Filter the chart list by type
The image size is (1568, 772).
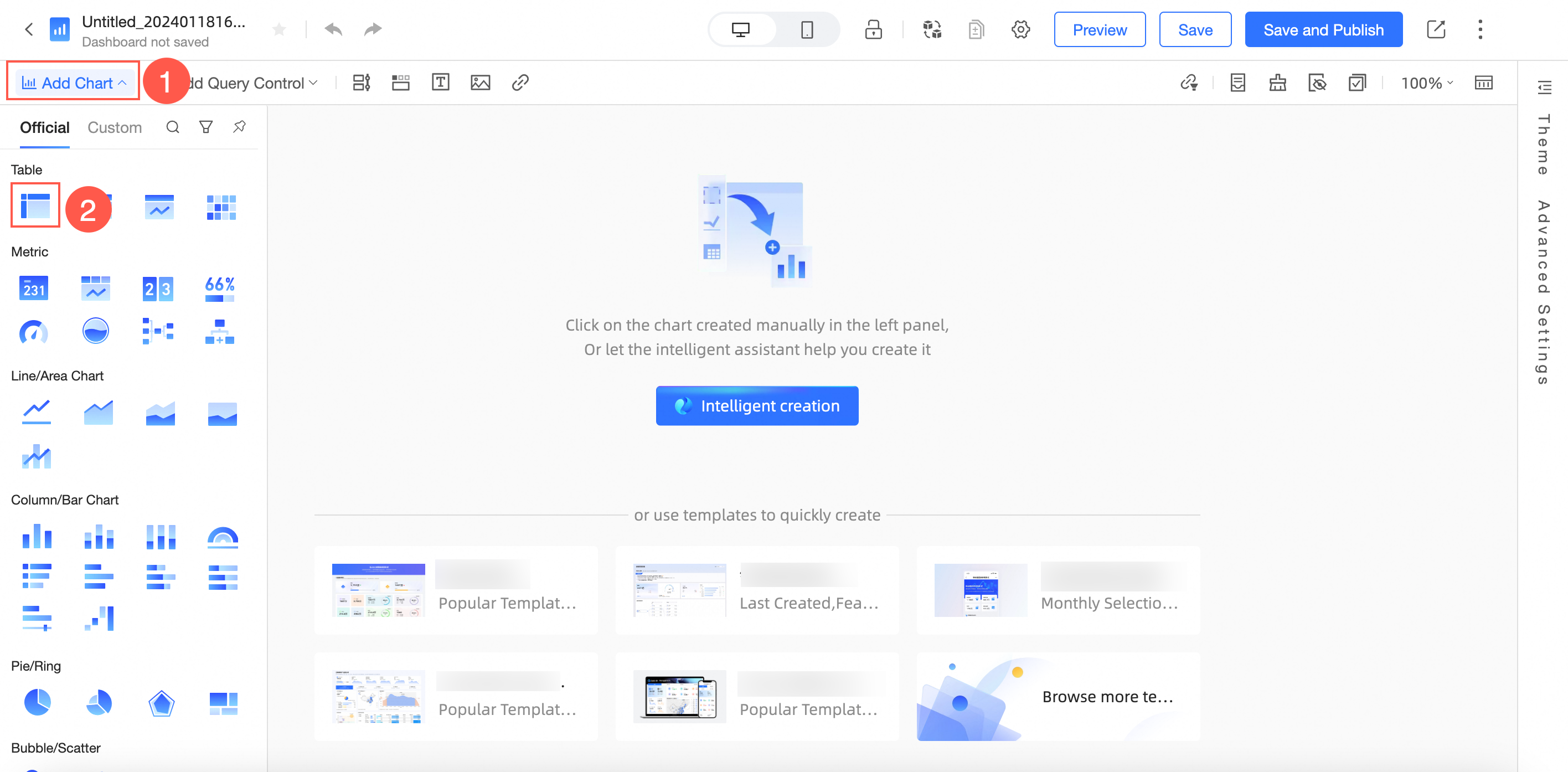[206, 127]
